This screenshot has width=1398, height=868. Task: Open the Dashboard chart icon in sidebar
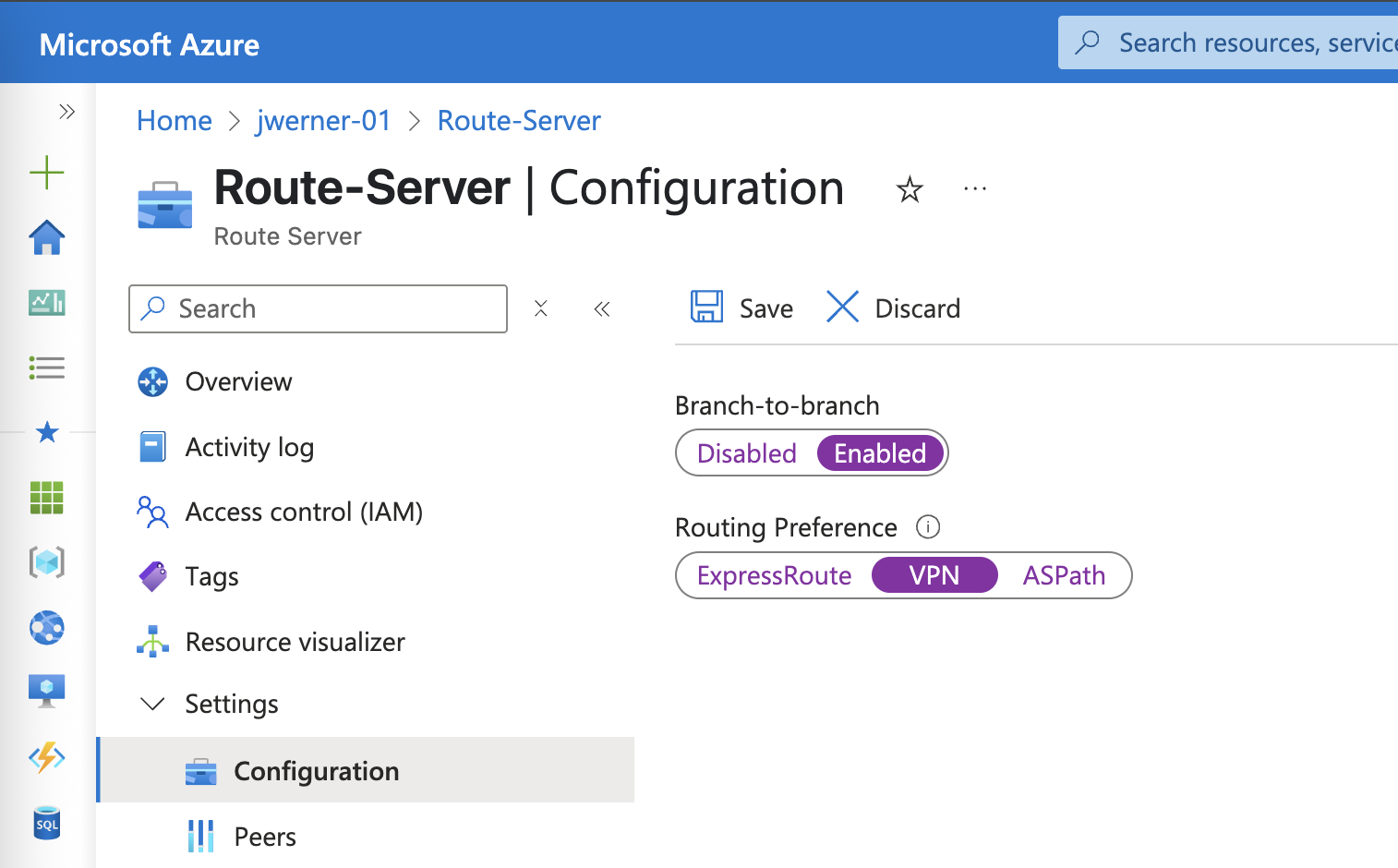[x=47, y=302]
